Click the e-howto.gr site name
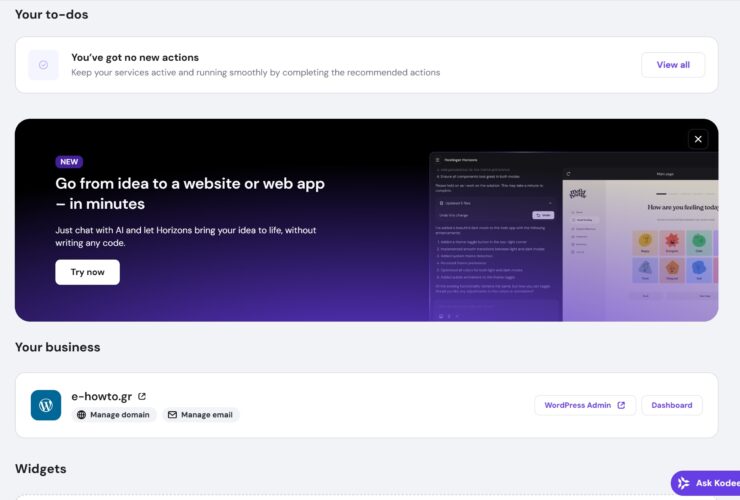Screen dimensions: 740x500 [101, 396]
